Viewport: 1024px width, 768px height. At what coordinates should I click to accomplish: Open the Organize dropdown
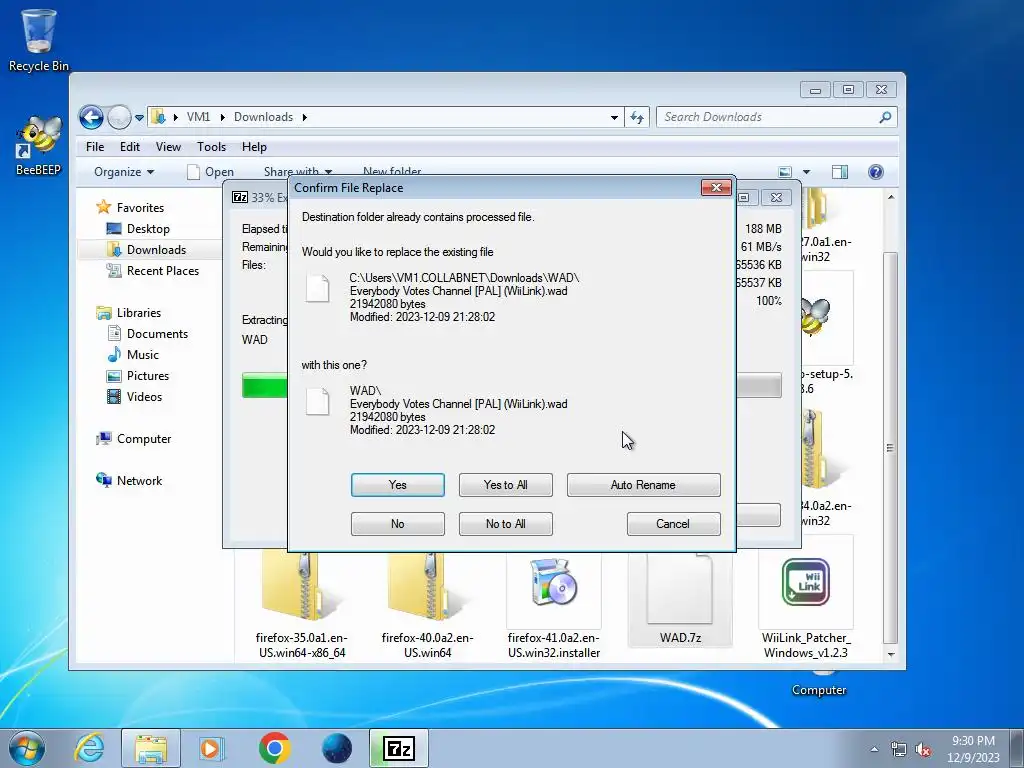click(124, 172)
